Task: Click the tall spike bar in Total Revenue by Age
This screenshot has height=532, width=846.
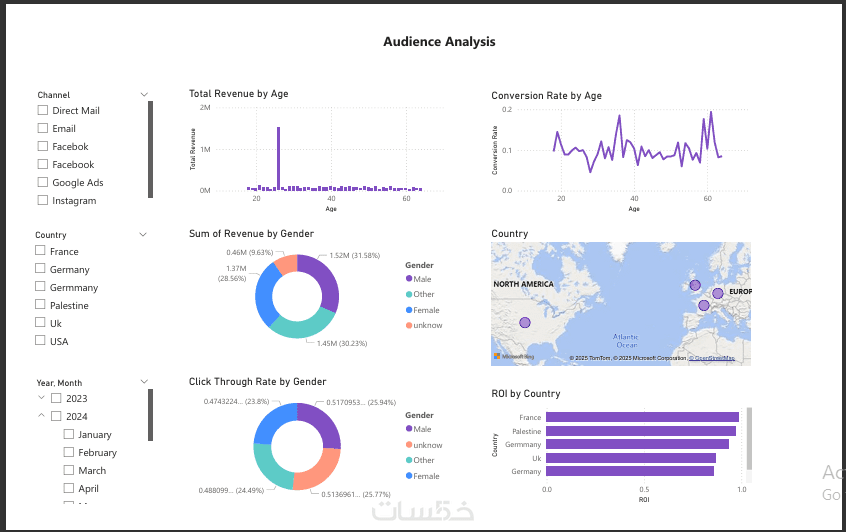Action: (x=278, y=159)
